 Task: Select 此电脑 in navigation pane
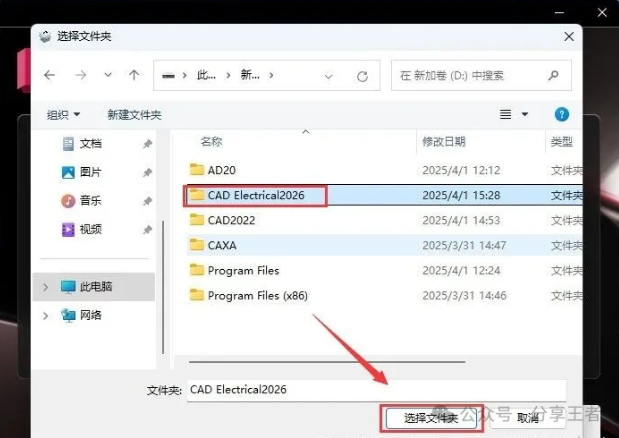point(94,286)
